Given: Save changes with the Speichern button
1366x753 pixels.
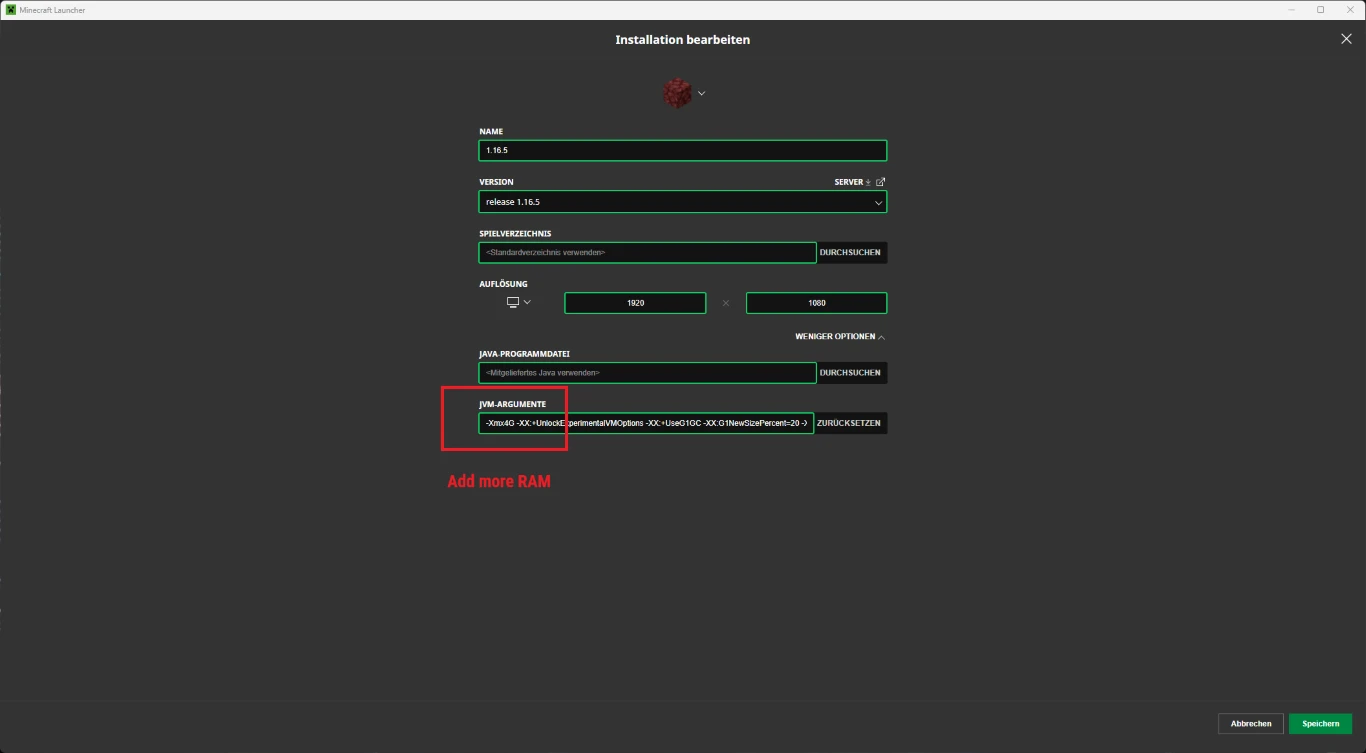Looking at the screenshot, I should click(1320, 723).
